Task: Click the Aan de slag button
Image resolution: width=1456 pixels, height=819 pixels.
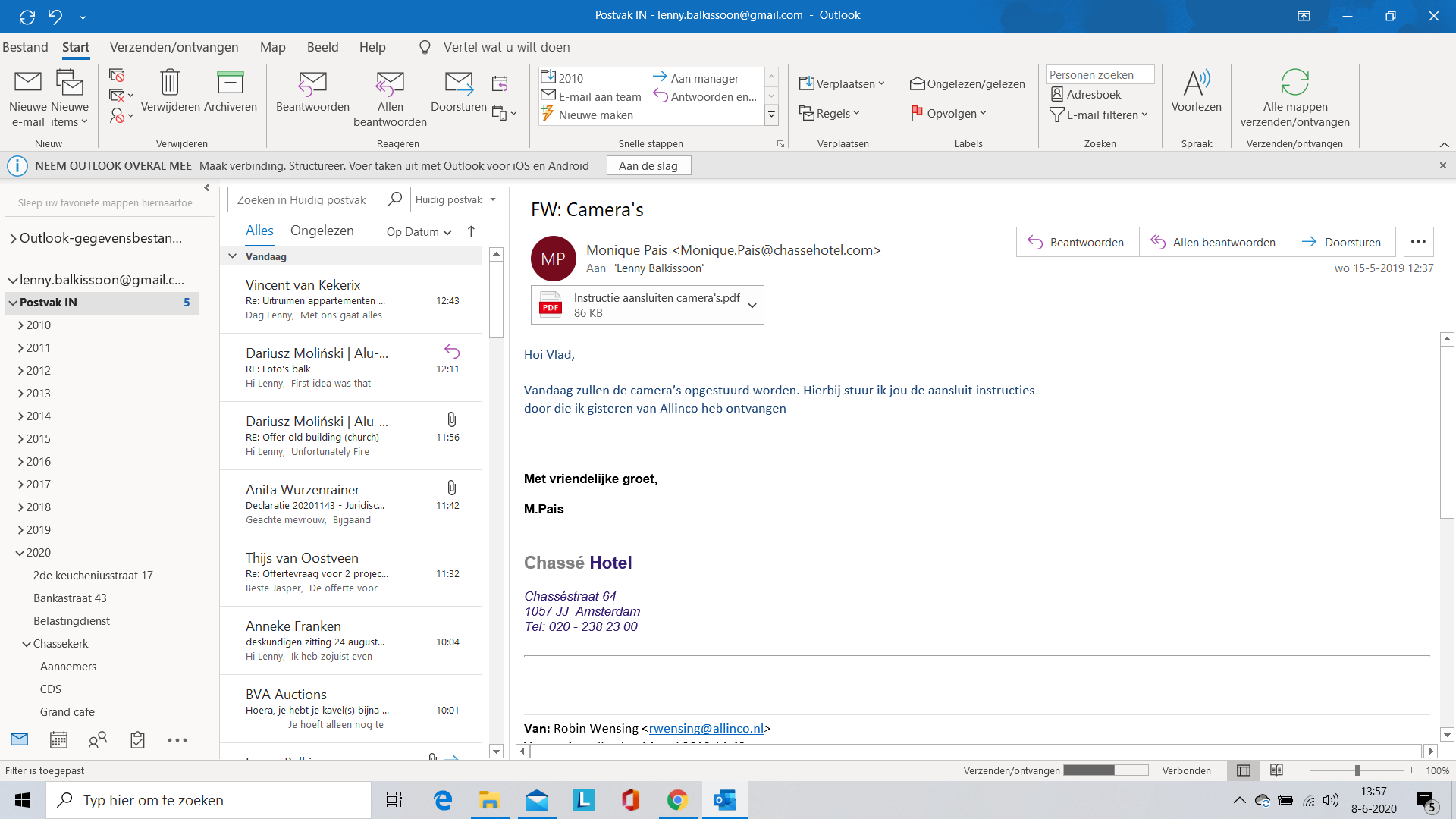Action: pos(648,166)
